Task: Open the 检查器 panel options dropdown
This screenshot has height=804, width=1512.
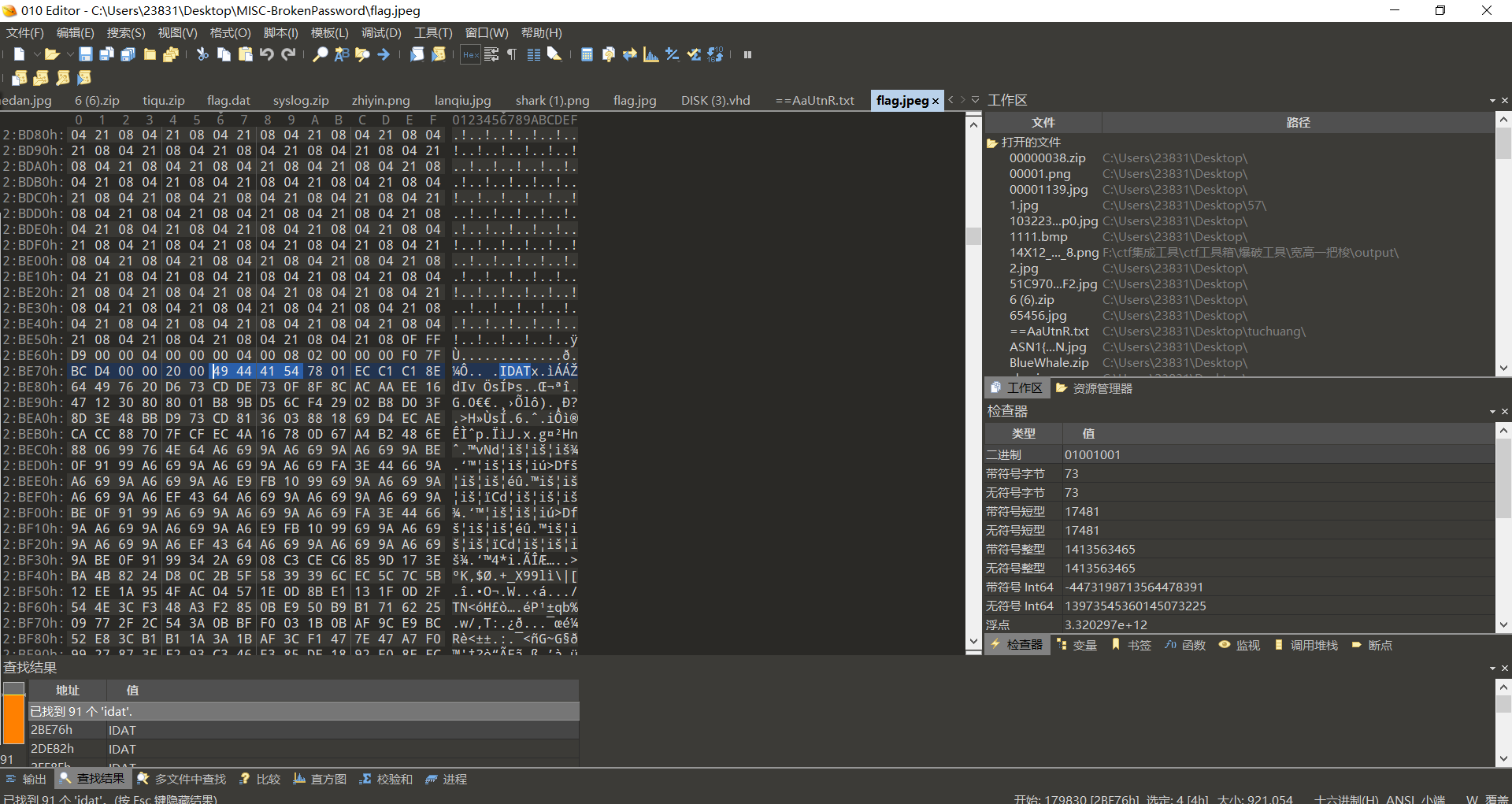Action: coord(1492,412)
